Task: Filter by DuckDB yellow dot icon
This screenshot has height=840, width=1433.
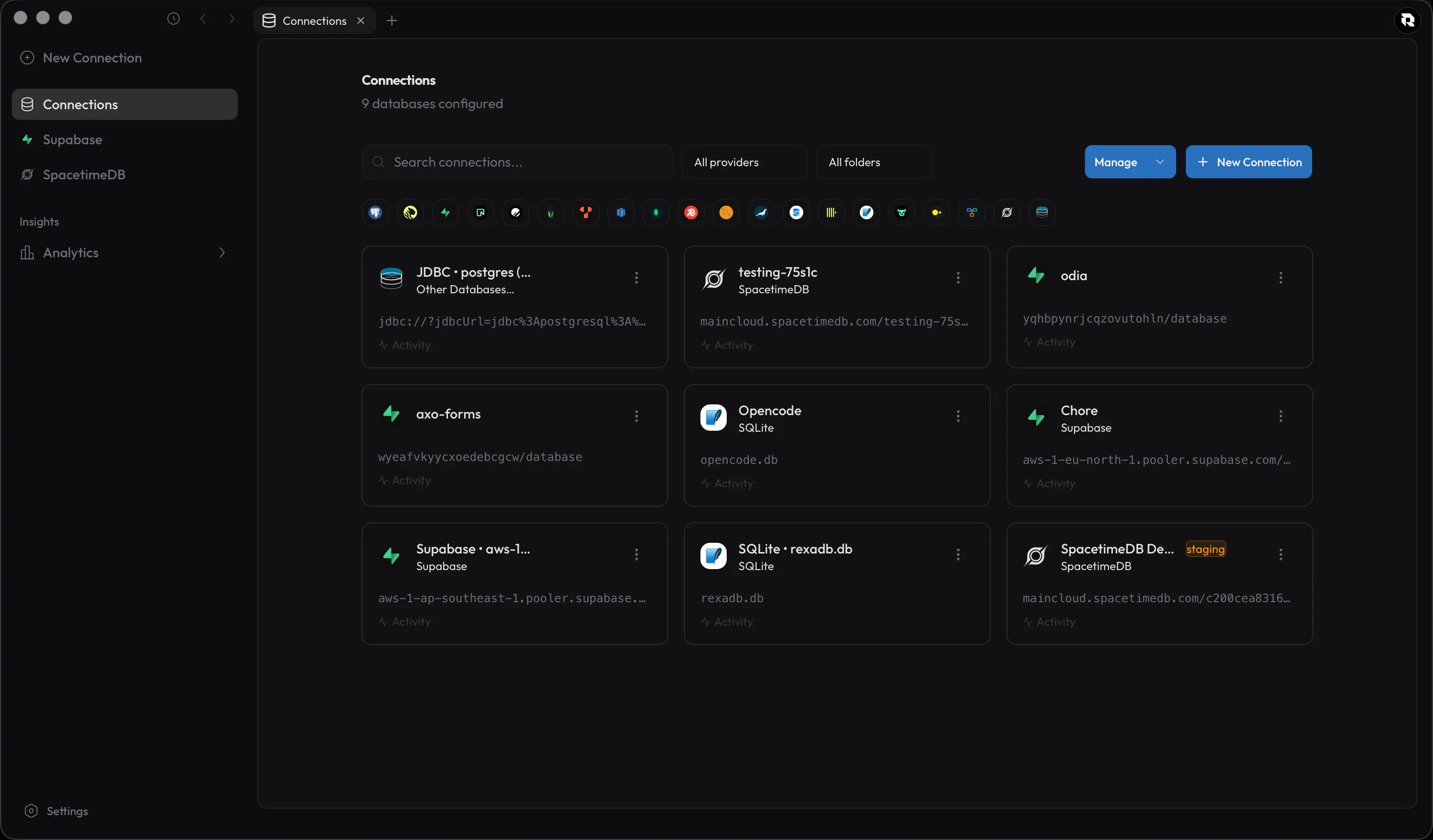Action: point(937,212)
